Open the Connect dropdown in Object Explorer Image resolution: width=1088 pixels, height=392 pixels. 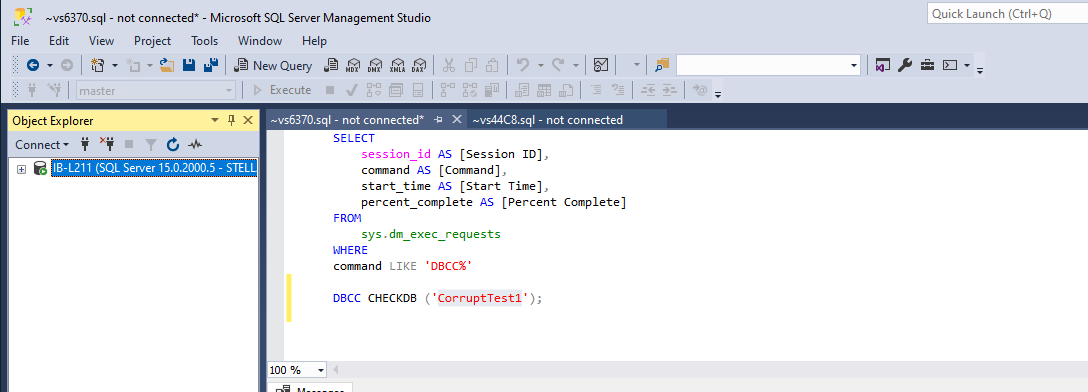point(42,144)
